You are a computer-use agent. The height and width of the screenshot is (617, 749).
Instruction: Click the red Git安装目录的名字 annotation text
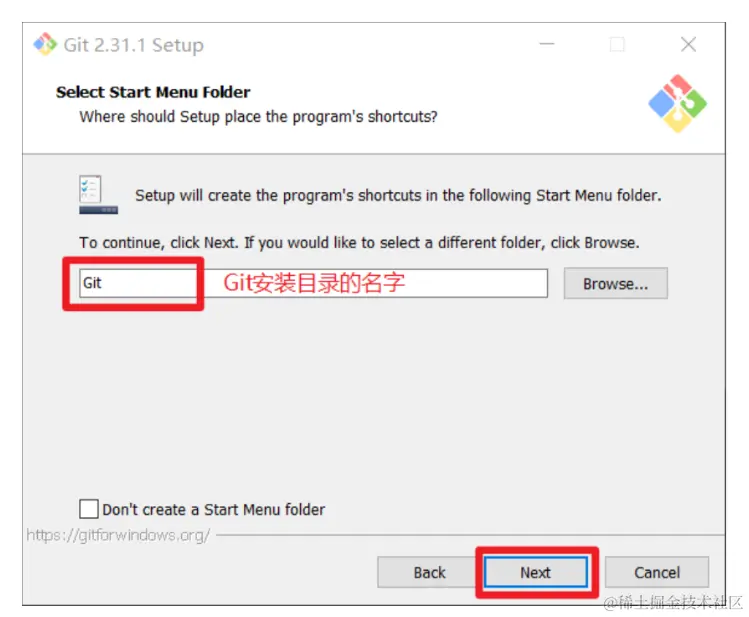click(x=314, y=283)
